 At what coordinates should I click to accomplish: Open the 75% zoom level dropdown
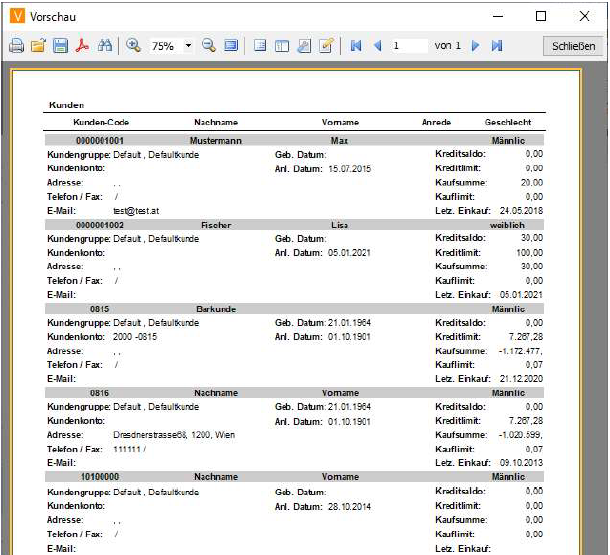pyautogui.click(x=188, y=46)
